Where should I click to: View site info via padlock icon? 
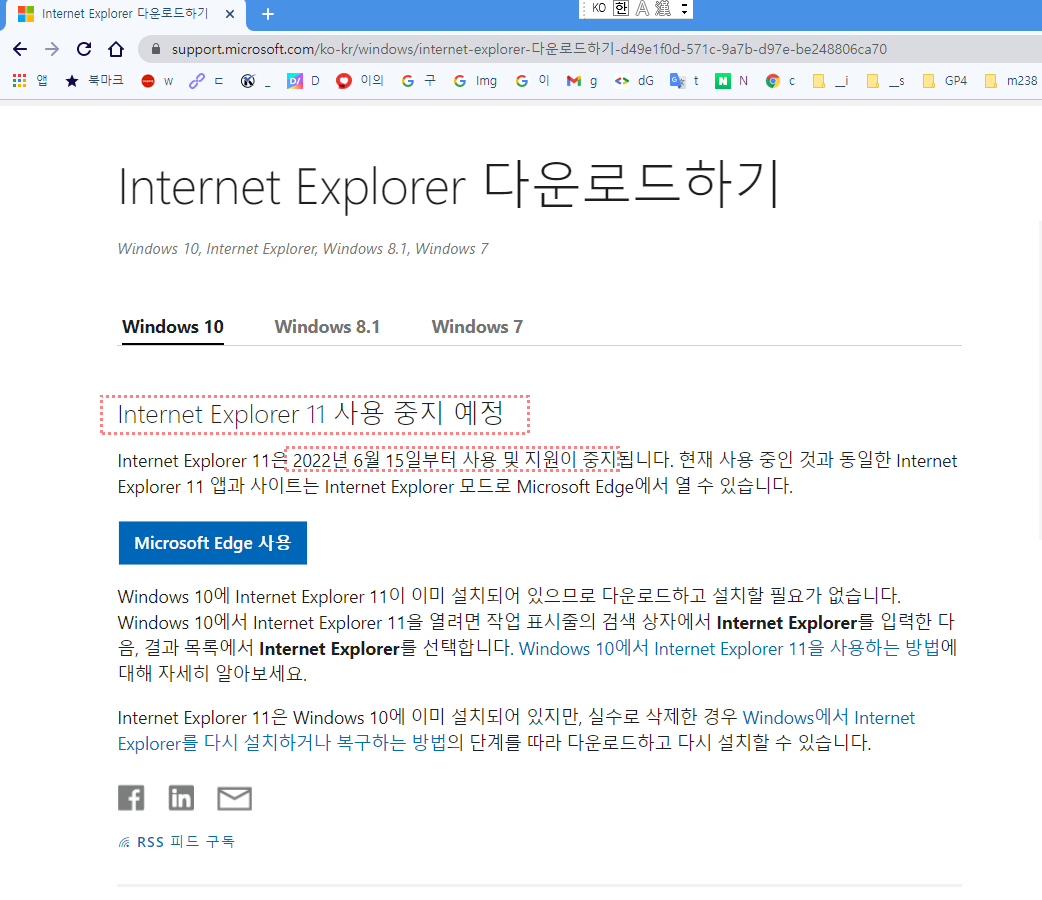click(156, 49)
